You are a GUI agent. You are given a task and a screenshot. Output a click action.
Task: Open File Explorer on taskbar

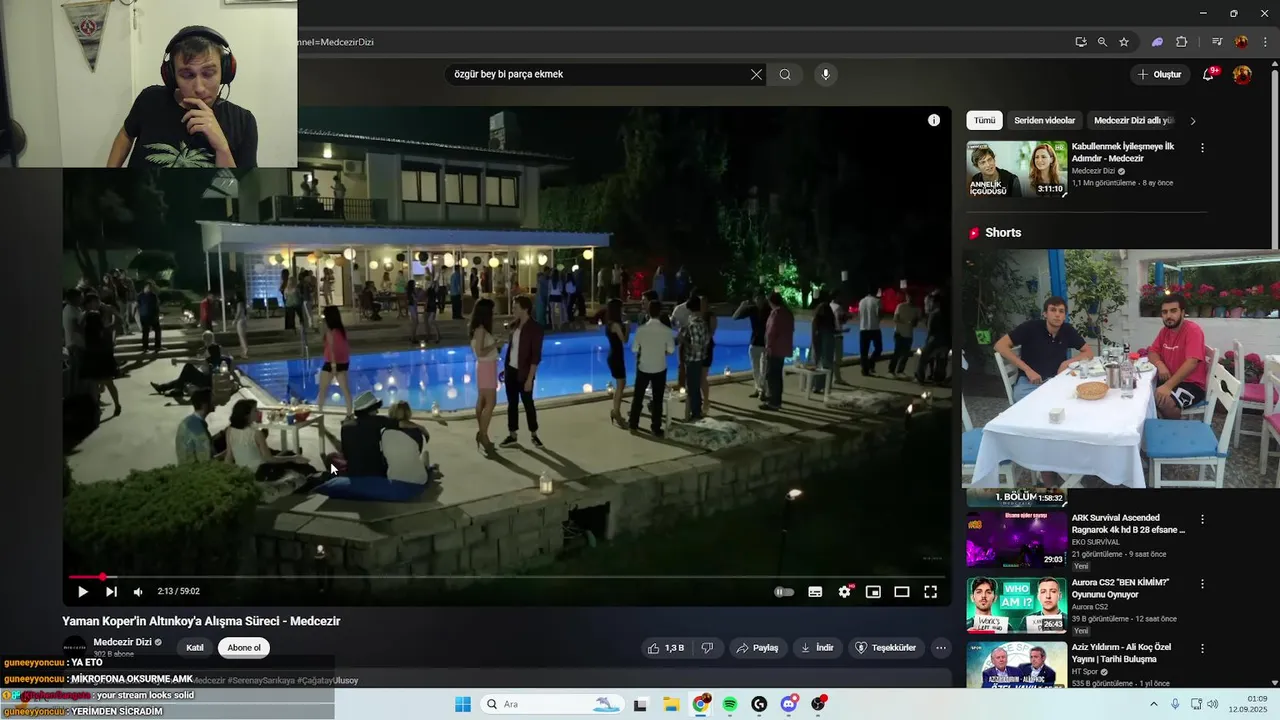[x=671, y=704]
